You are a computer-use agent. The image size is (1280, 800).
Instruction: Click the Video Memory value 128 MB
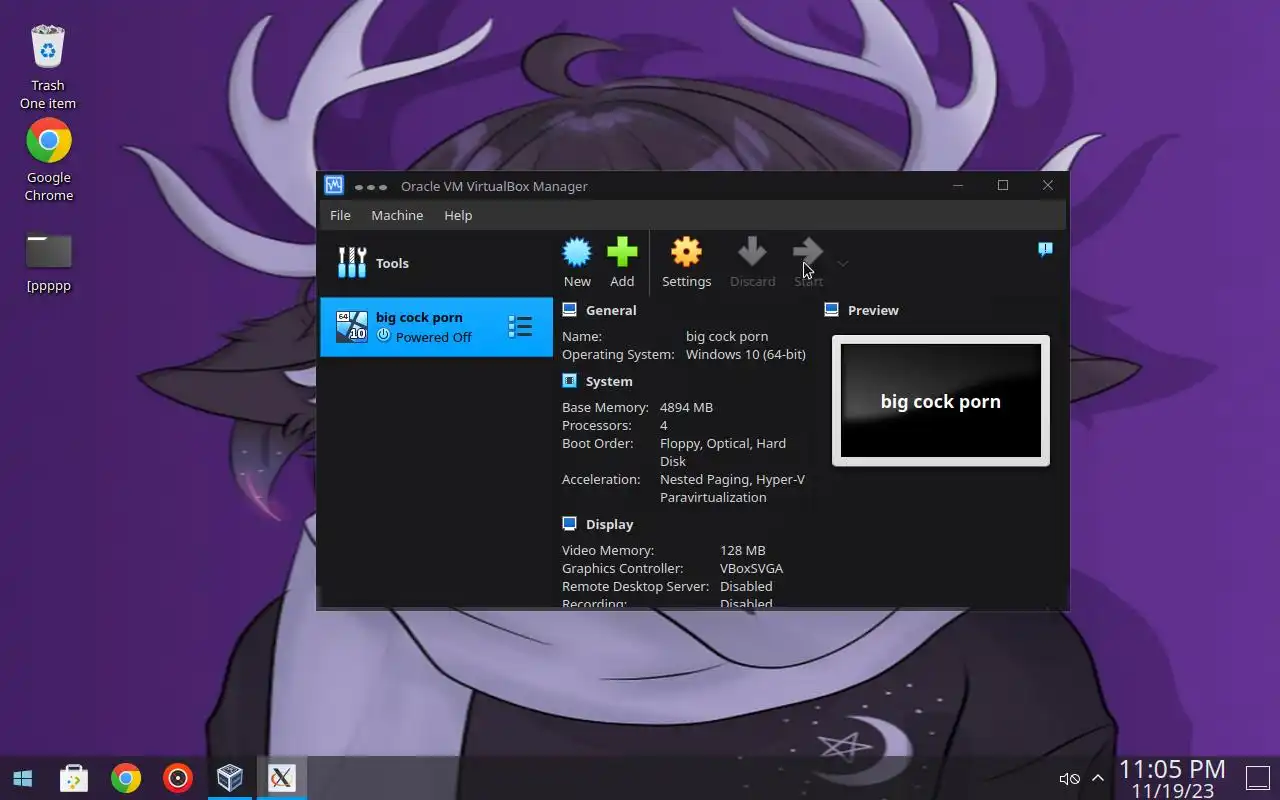742,550
